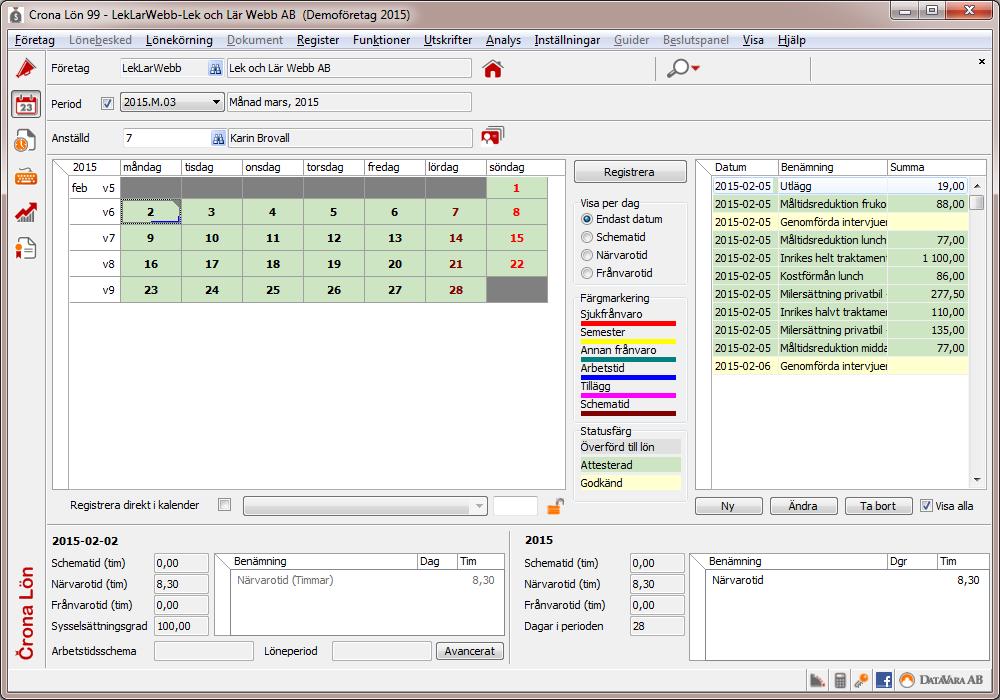Screen dimensions: 1000x700
Task: Open the clock document sidebar icon
Action: (x=26, y=140)
